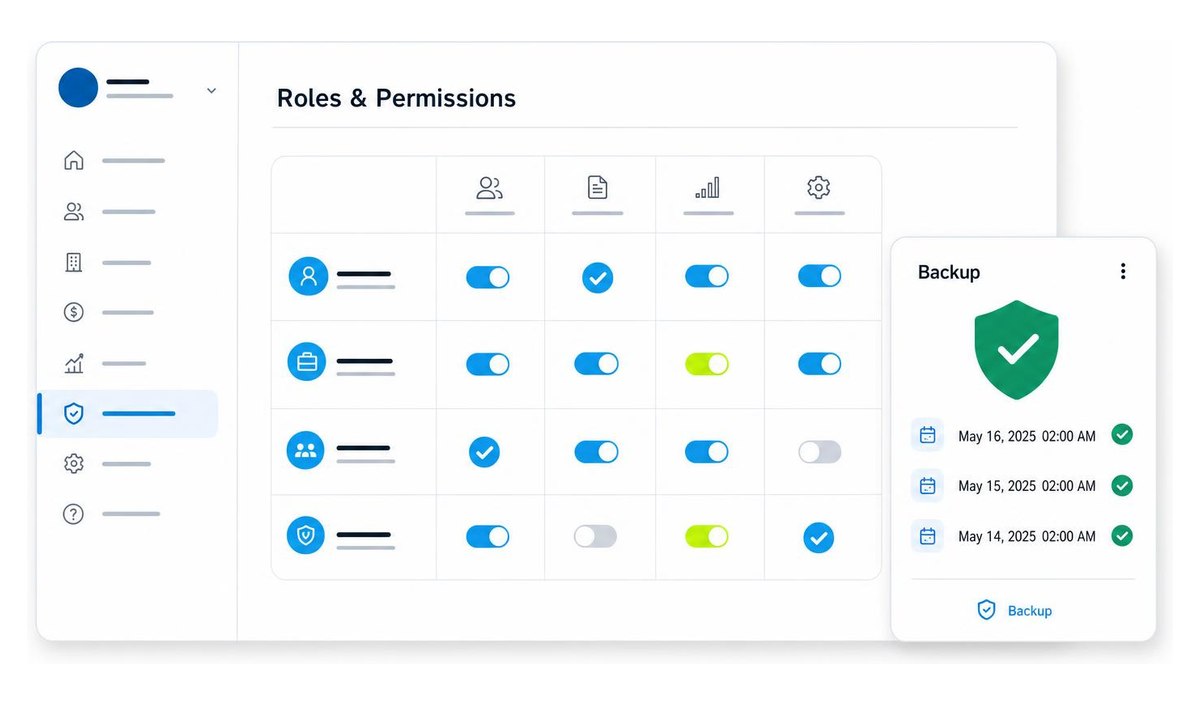
Task: Uncheck the round checkmark in the first role row
Action: 597,278
